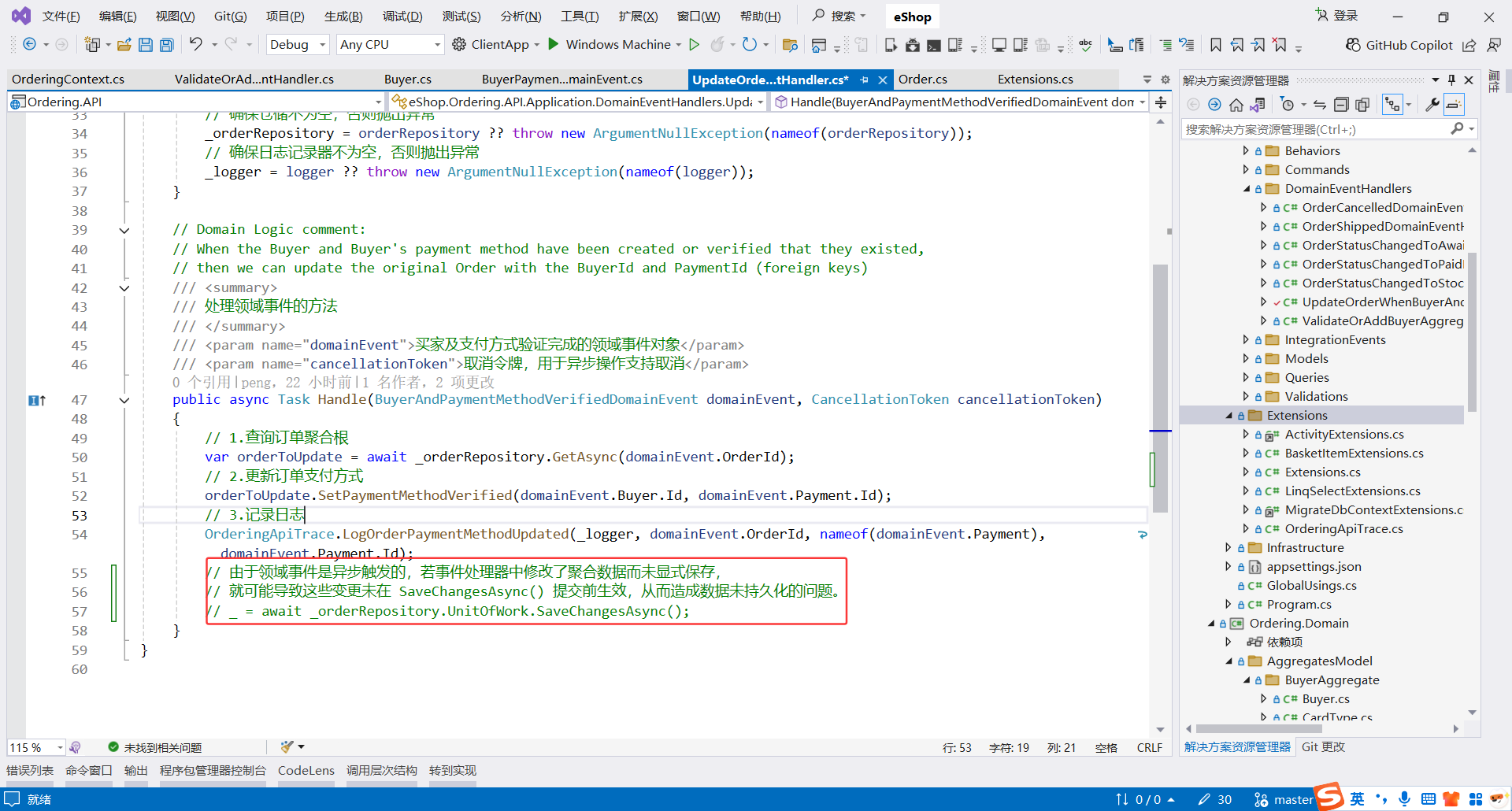Open Properties wrench icon in Solution Explorer
Viewport: 1512px width, 811px height.
[1432, 105]
